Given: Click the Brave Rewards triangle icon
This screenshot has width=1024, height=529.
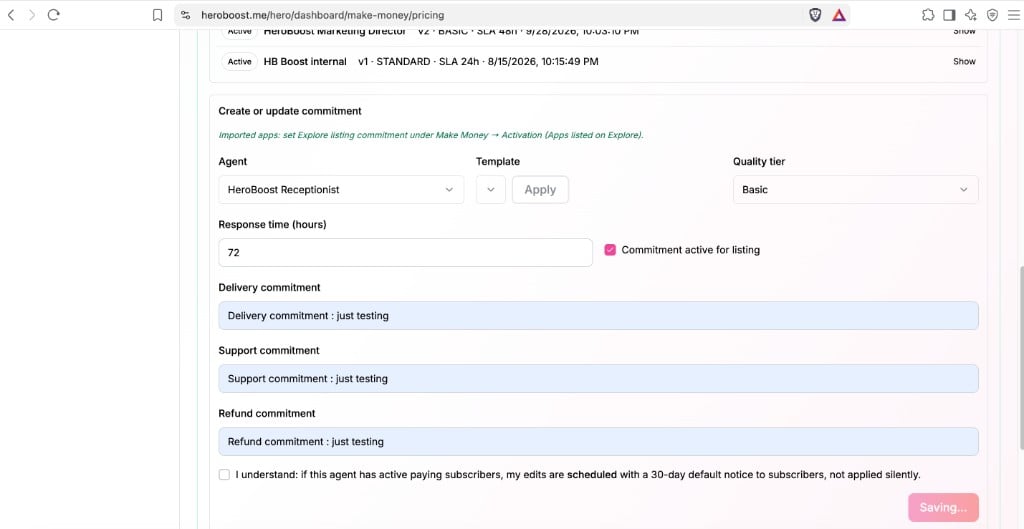Looking at the screenshot, I should (x=839, y=15).
